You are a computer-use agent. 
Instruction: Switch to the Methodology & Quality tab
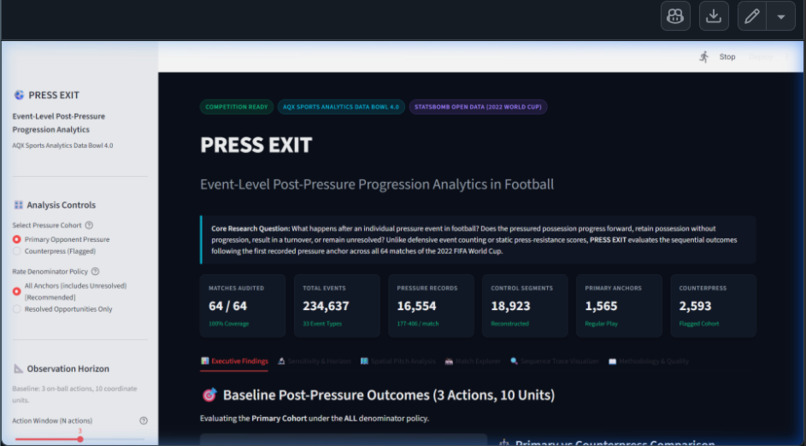coord(649,361)
